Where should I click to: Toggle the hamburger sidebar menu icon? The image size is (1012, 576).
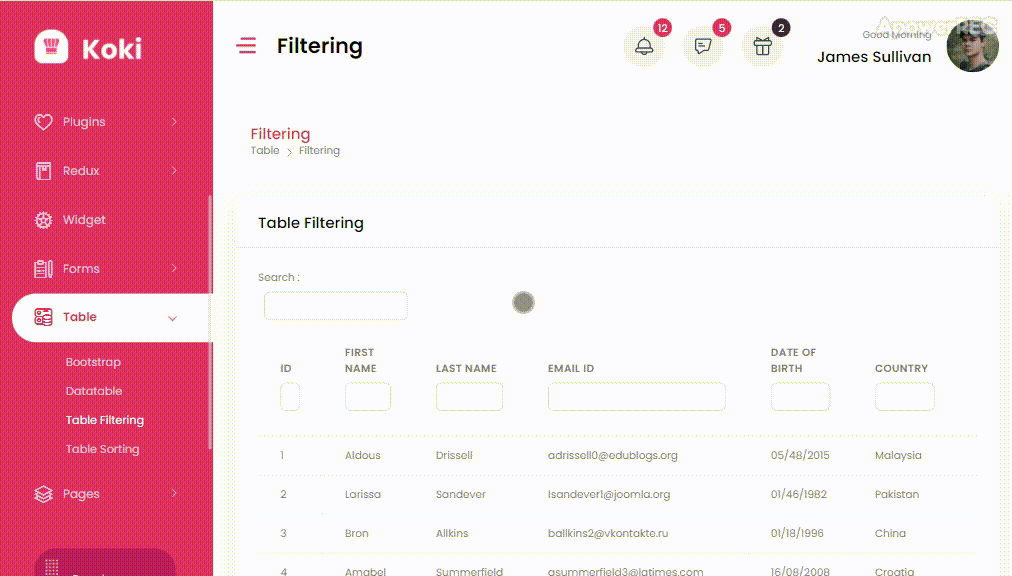(246, 46)
